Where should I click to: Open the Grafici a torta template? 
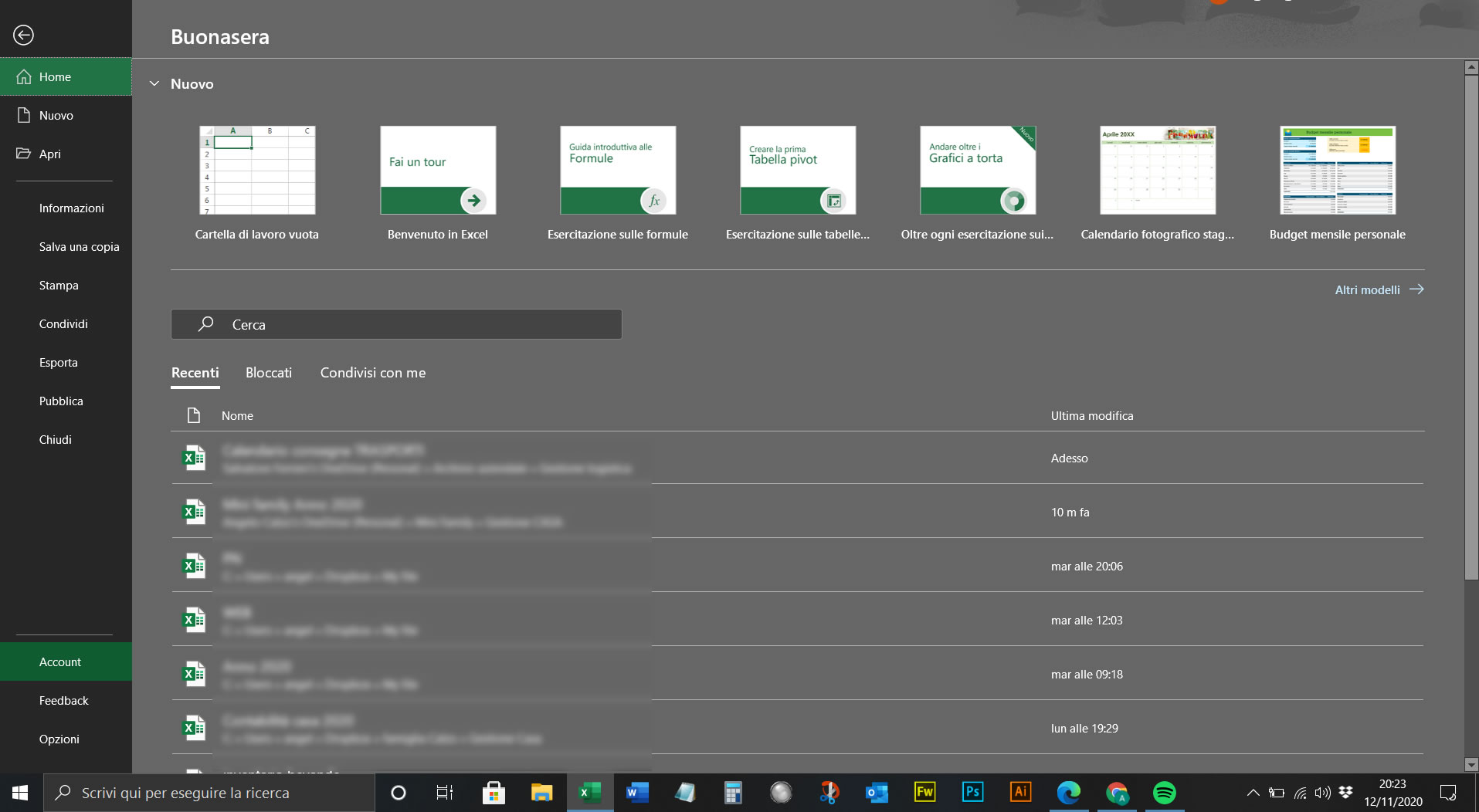pyautogui.click(x=978, y=184)
